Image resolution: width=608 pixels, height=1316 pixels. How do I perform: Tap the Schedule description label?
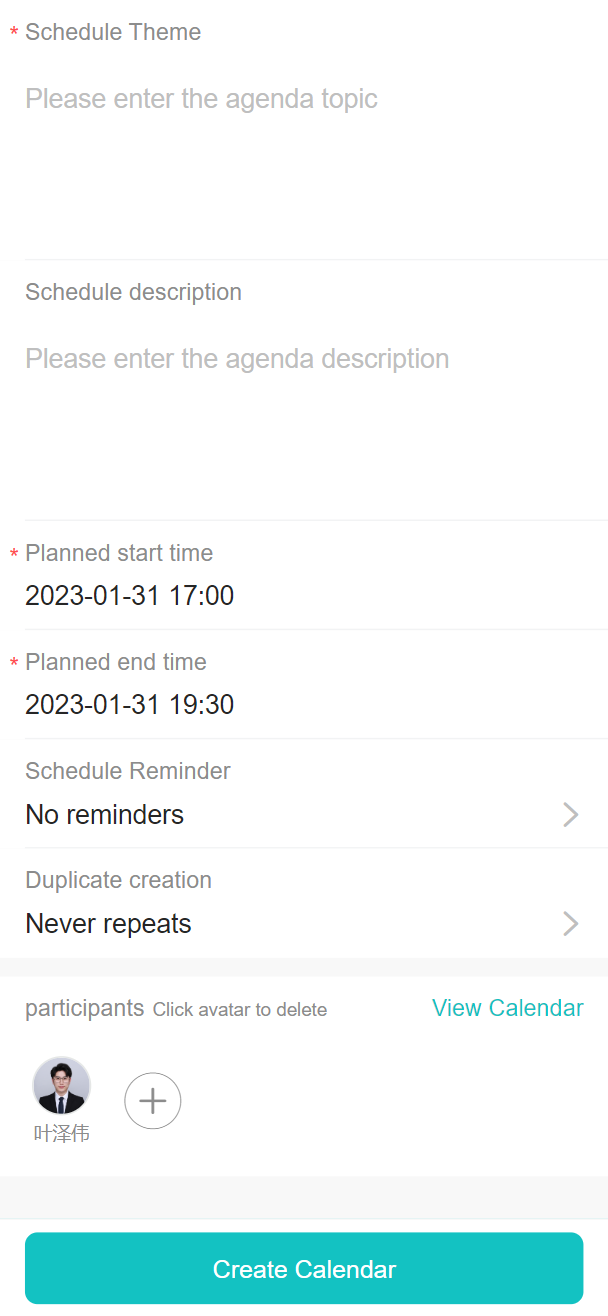[x=133, y=292]
